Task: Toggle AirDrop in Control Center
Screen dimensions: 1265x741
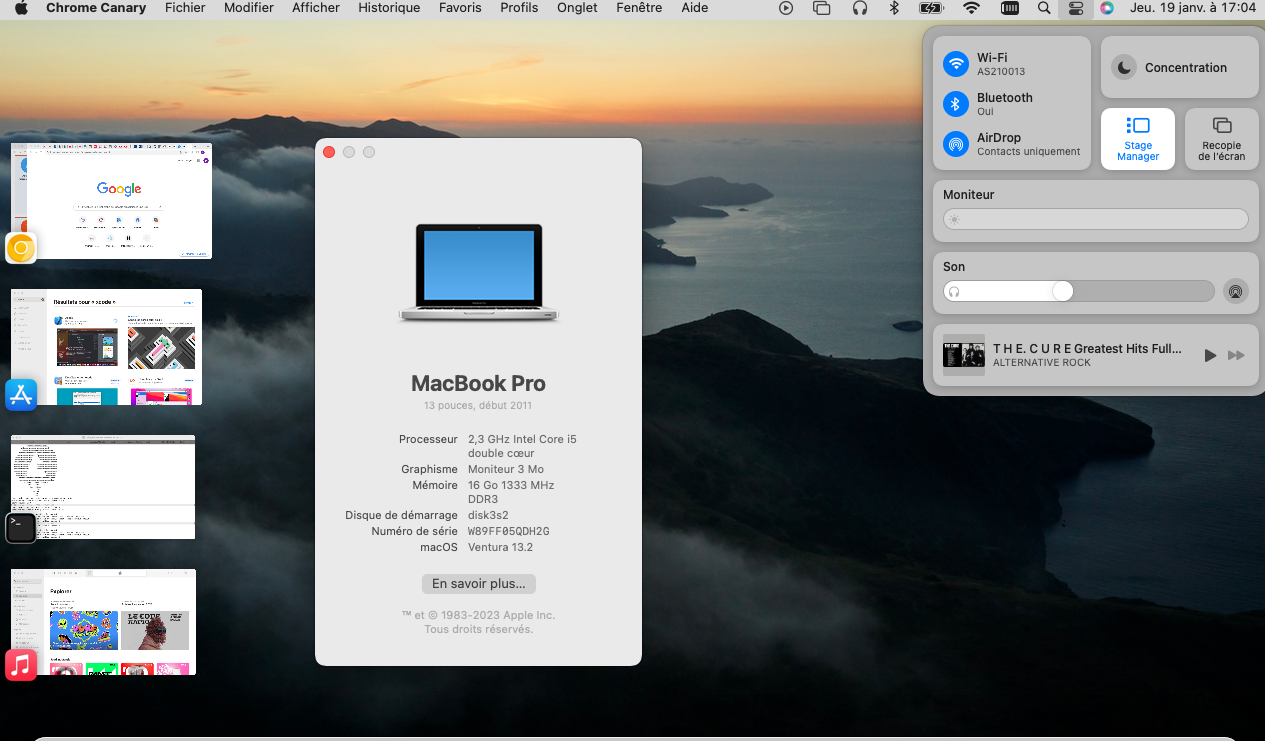Action: pos(957,144)
